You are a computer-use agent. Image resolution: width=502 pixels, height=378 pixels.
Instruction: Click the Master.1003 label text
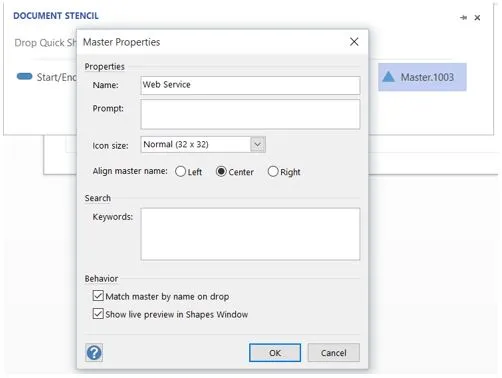coord(427,77)
